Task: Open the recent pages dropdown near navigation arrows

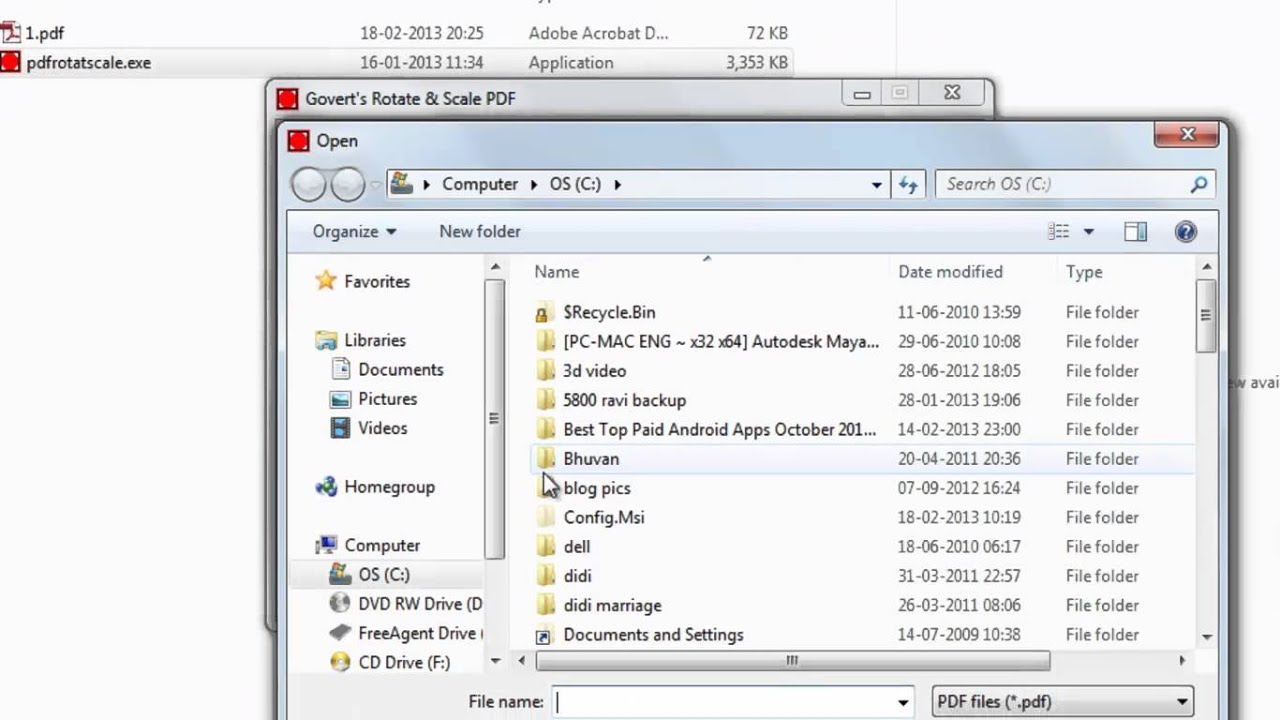Action: 375,185
